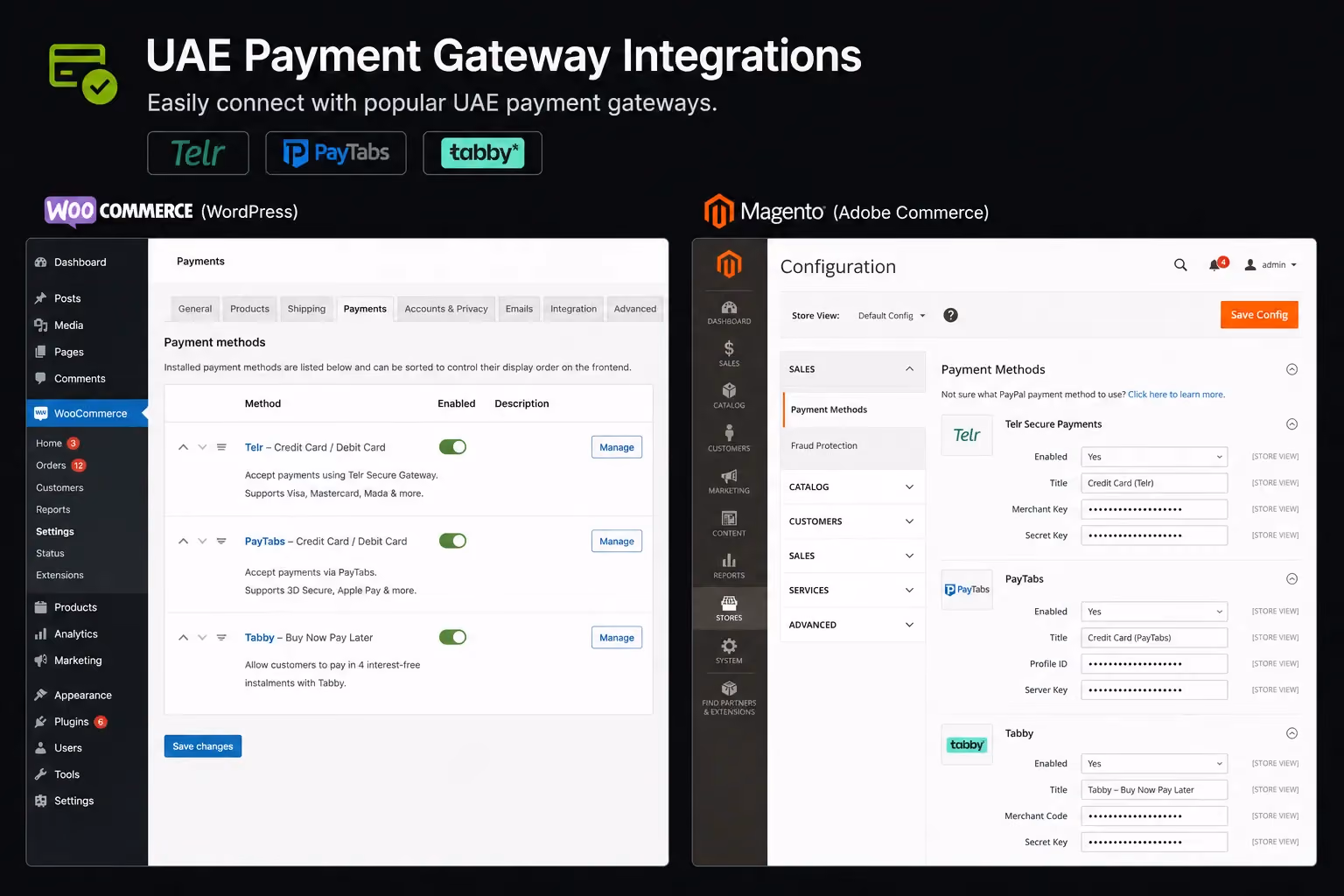Open Store View Default Config dropdown

pos(891,316)
